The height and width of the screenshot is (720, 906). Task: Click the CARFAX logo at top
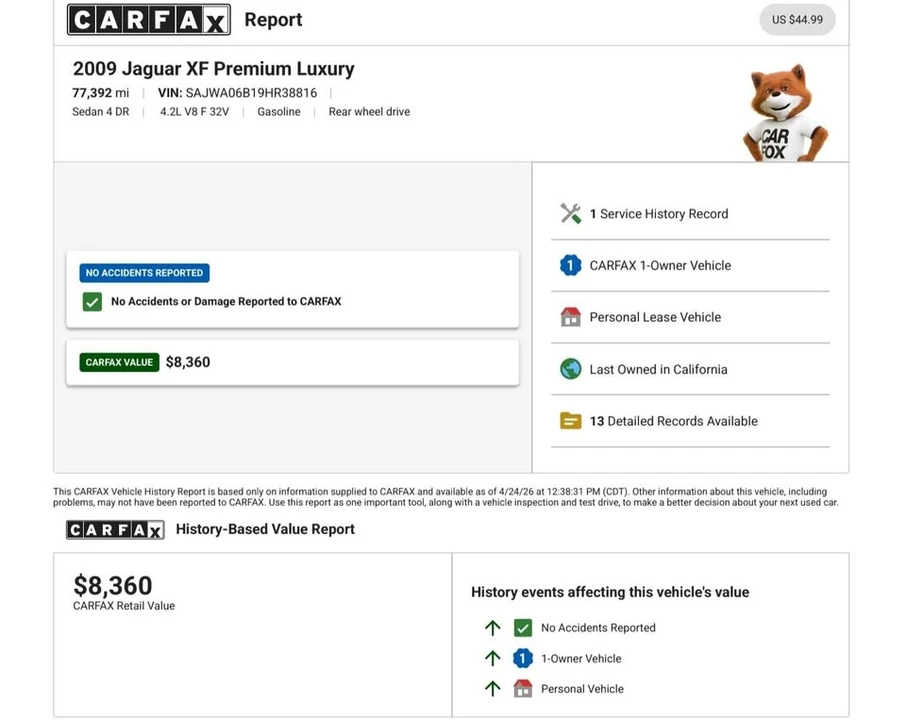click(148, 20)
